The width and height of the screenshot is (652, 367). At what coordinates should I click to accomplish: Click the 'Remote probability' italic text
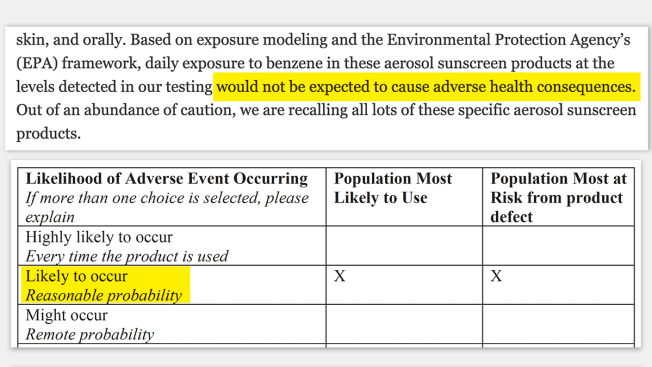click(89, 334)
